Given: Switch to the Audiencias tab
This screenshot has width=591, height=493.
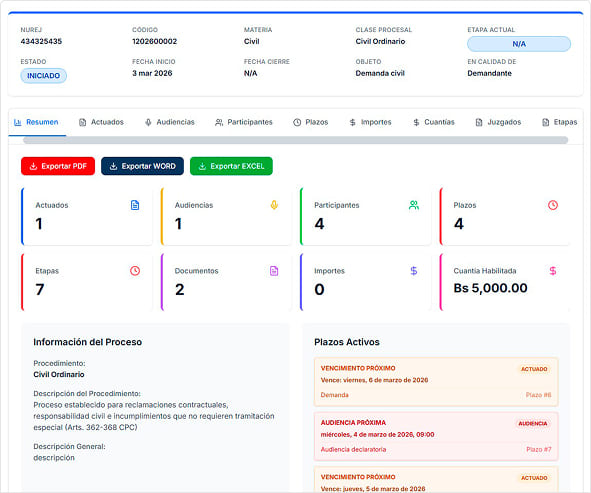Looking at the screenshot, I should [x=170, y=122].
